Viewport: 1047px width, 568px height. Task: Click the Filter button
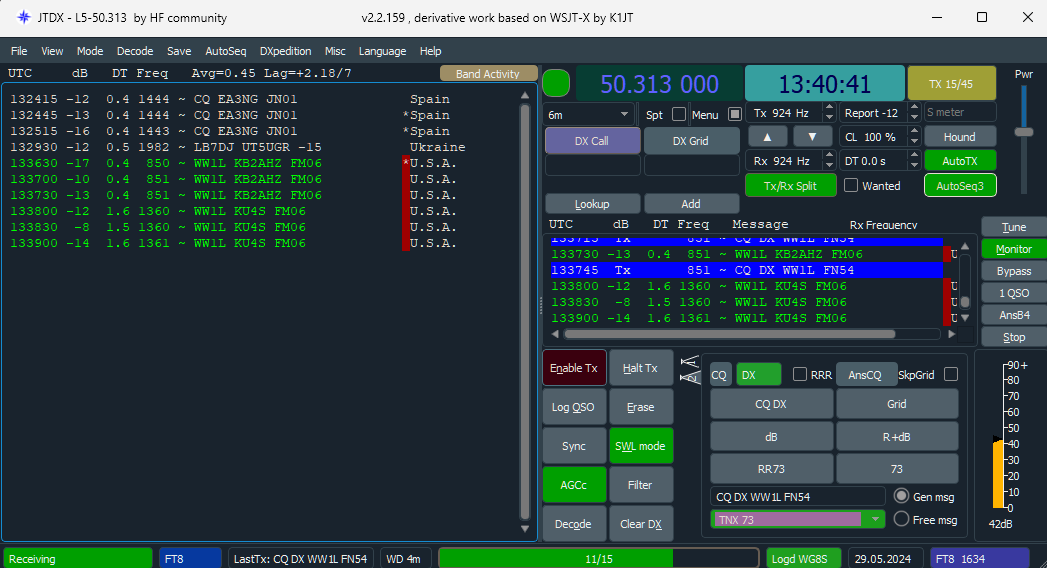[x=640, y=485]
